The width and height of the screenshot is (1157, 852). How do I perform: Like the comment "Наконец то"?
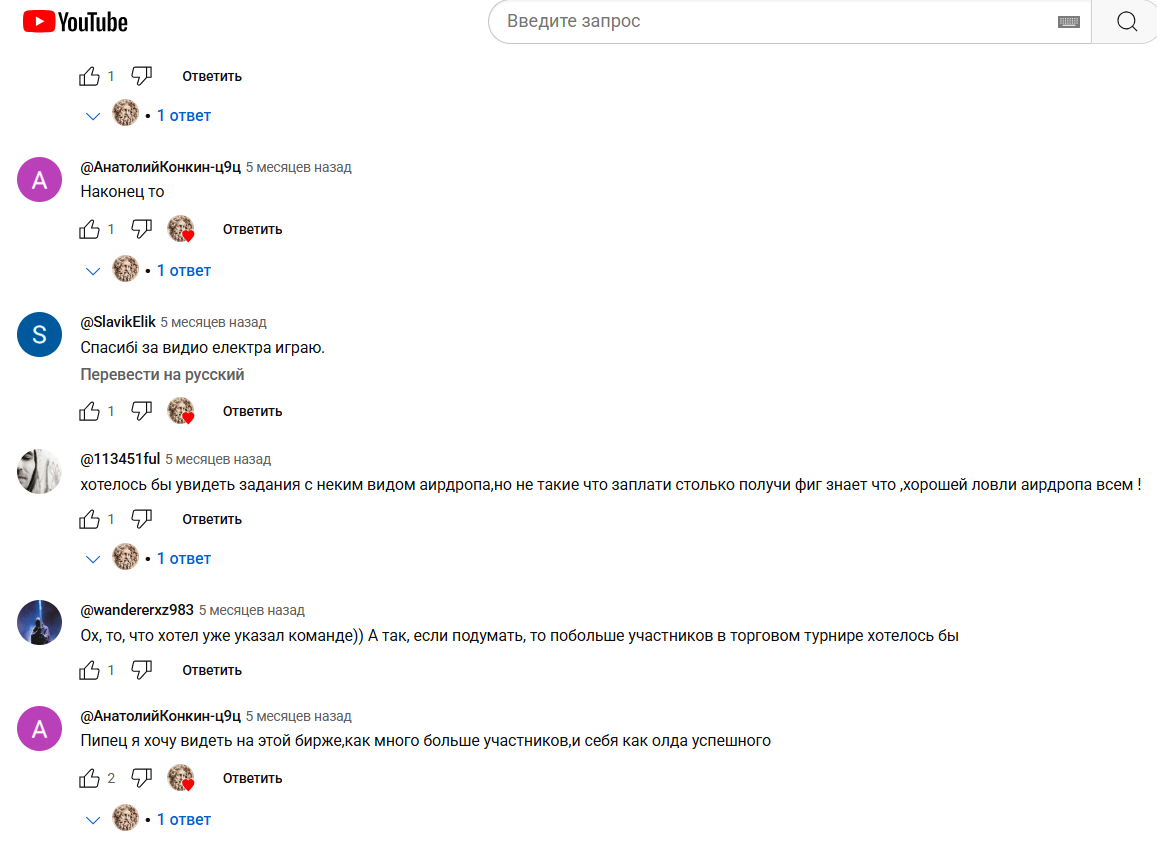[x=89, y=229]
